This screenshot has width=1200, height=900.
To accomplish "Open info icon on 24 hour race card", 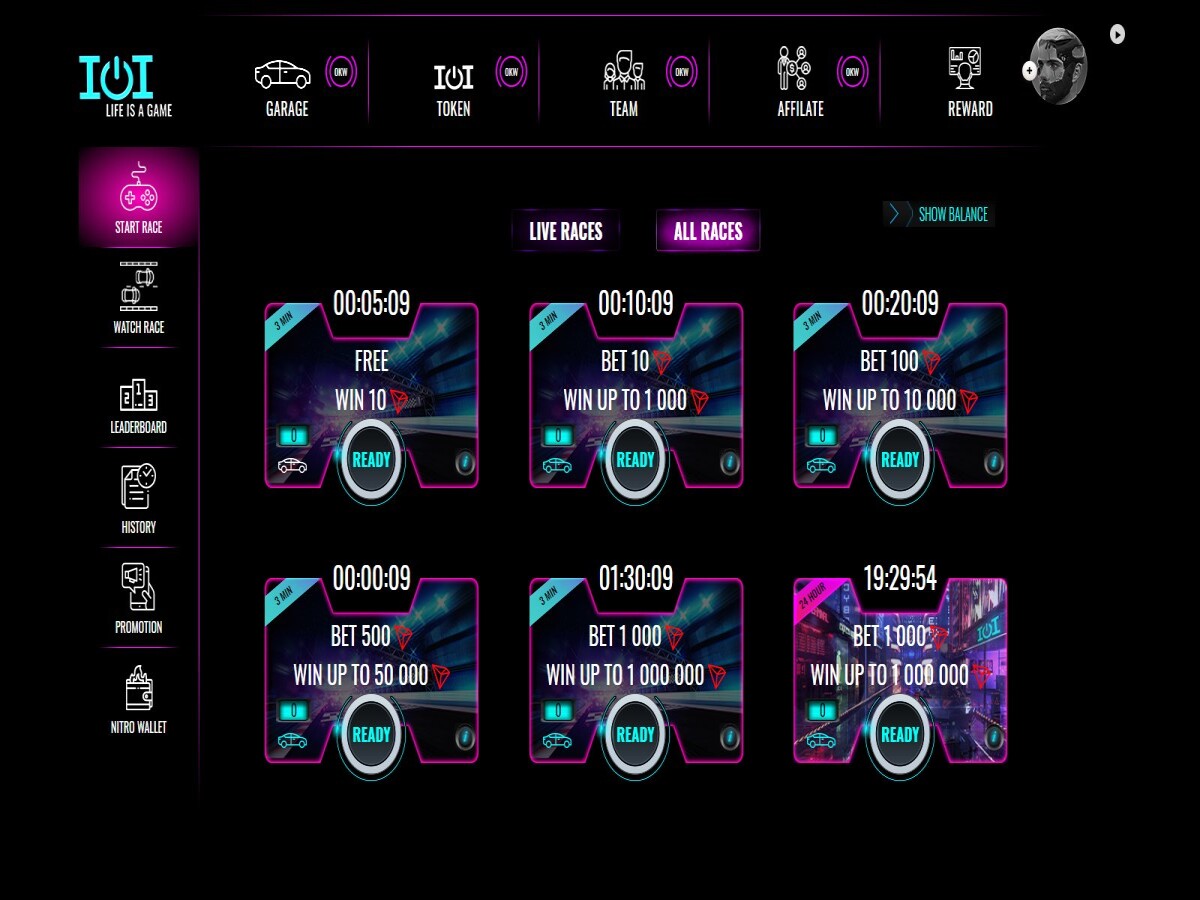I will (x=993, y=739).
